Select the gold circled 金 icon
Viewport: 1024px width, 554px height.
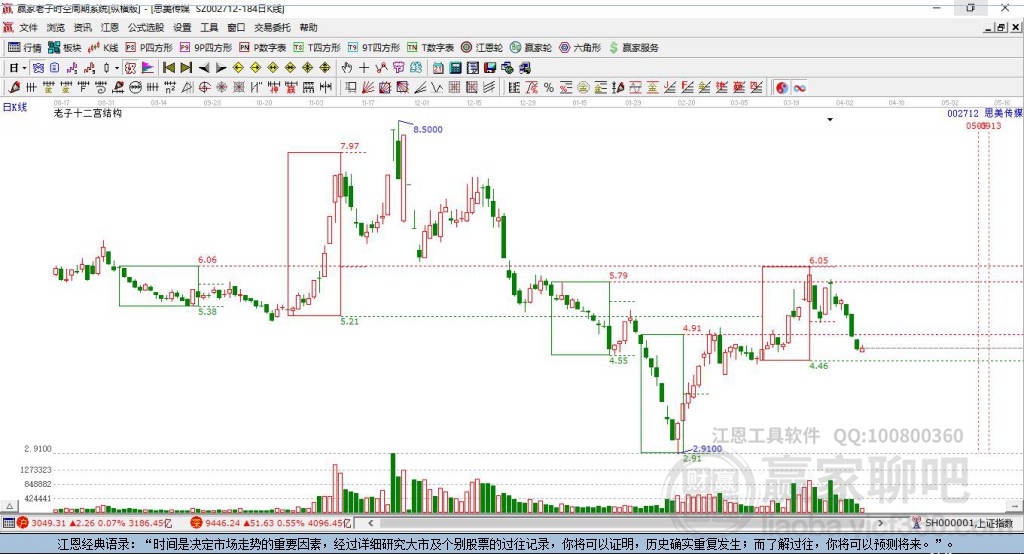pos(583,88)
